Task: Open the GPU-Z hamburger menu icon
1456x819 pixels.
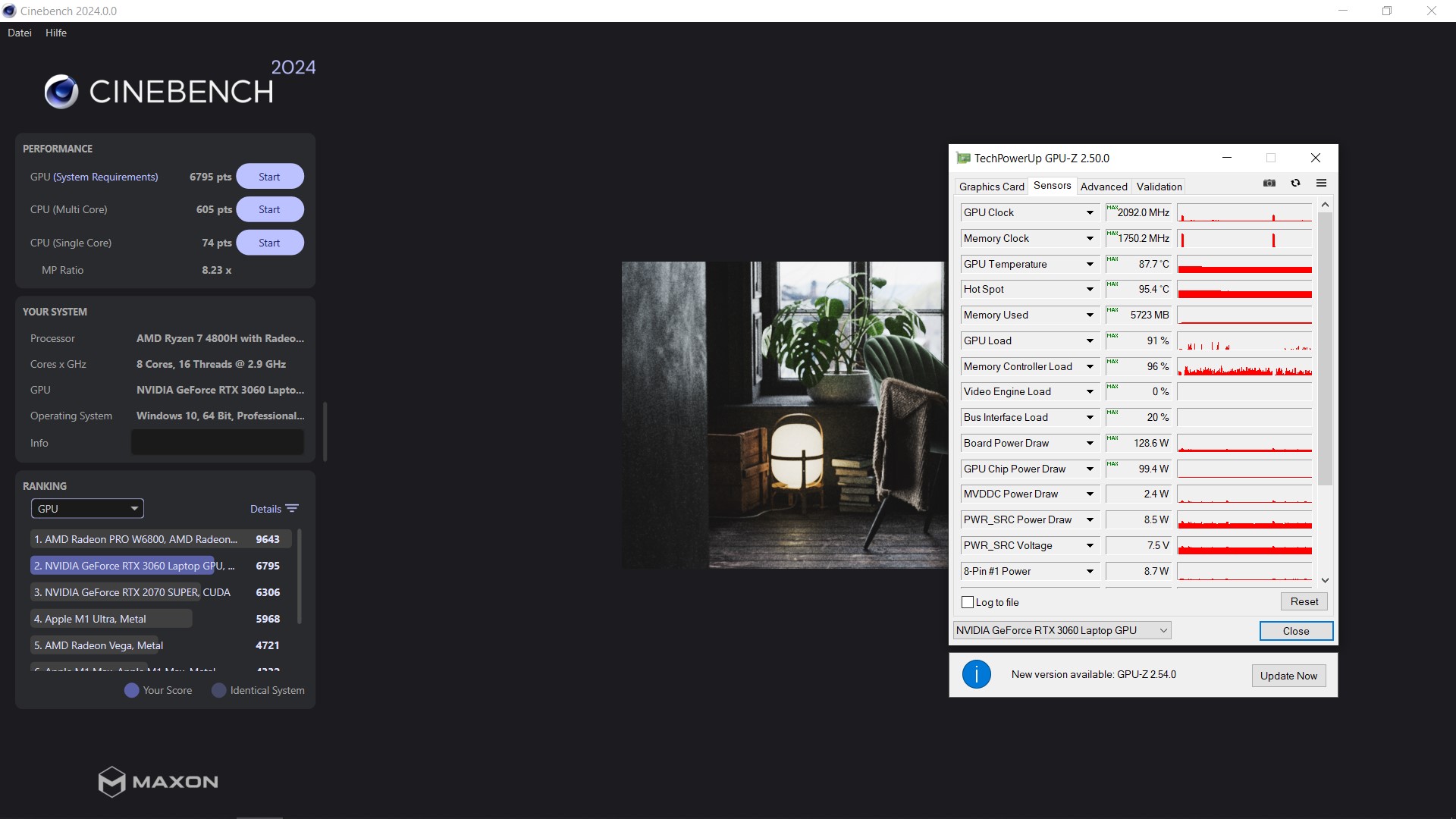Action: tap(1321, 183)
